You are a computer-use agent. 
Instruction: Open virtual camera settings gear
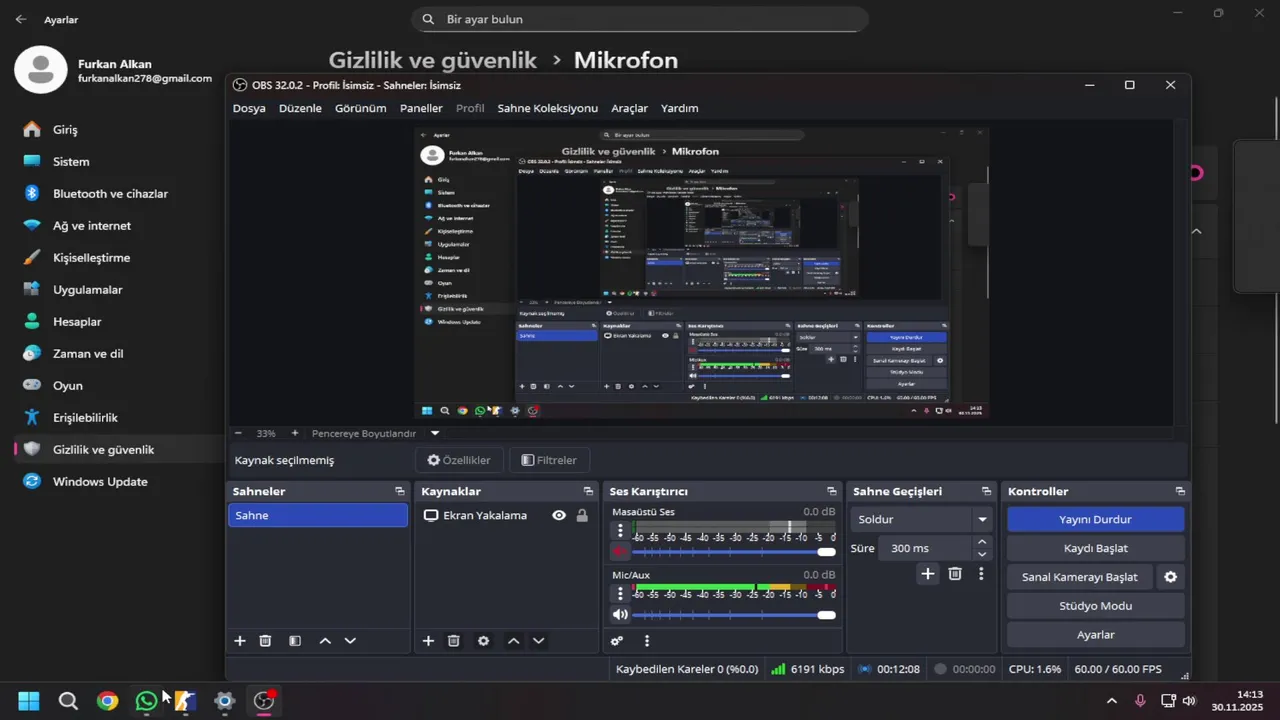point(1171,577)
